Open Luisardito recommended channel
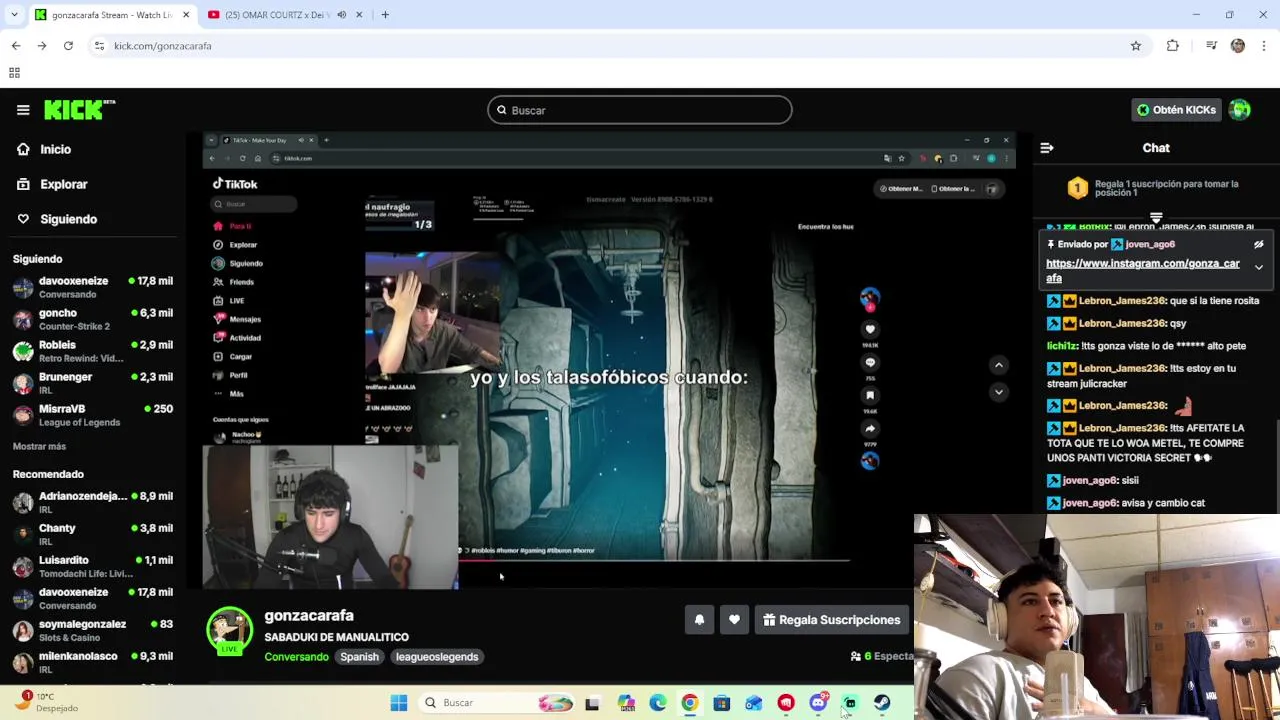Screen dimensions: 1280x720 point(92,566)
